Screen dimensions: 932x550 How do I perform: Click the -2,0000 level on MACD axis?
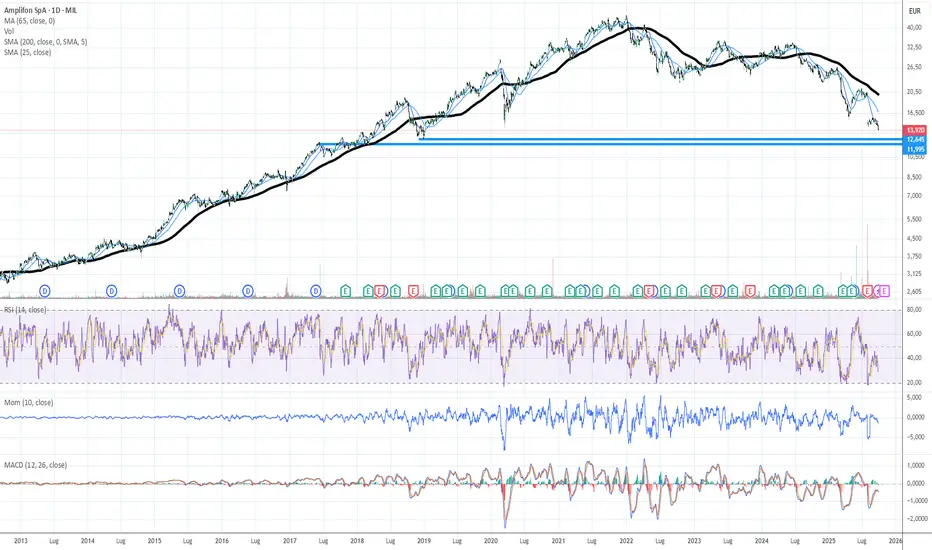[918, 518]
